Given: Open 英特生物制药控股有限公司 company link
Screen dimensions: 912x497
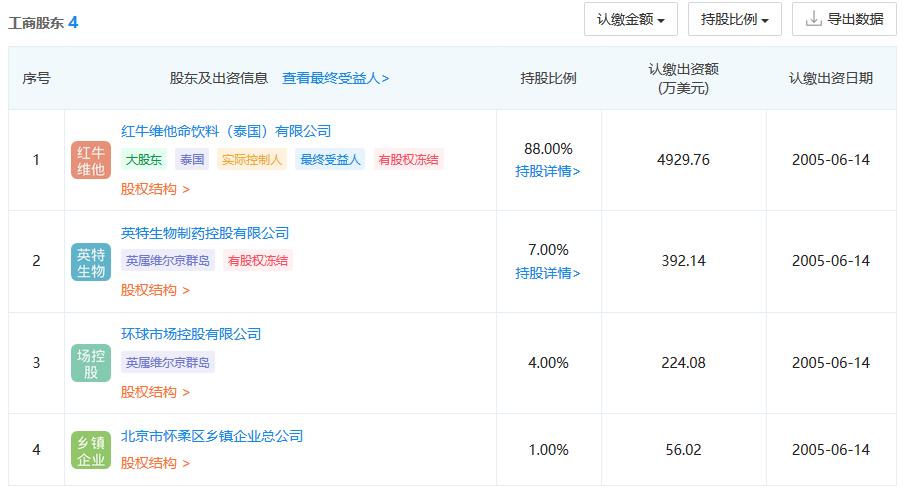Looking at the screenshot, I should click(205, 233).
